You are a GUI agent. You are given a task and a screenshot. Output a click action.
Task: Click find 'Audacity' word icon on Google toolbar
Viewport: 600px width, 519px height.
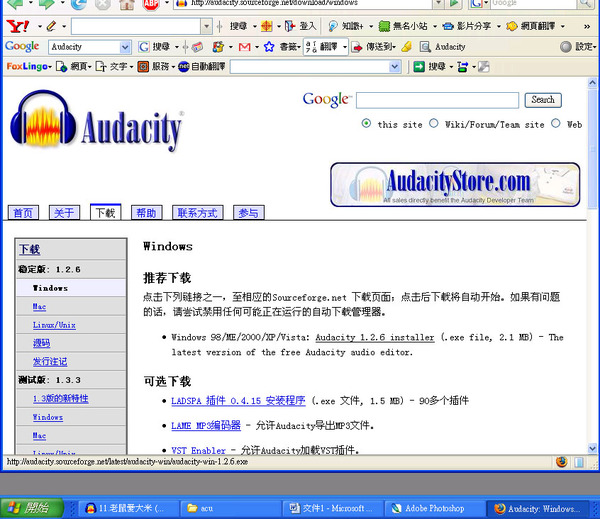point(425,47)
